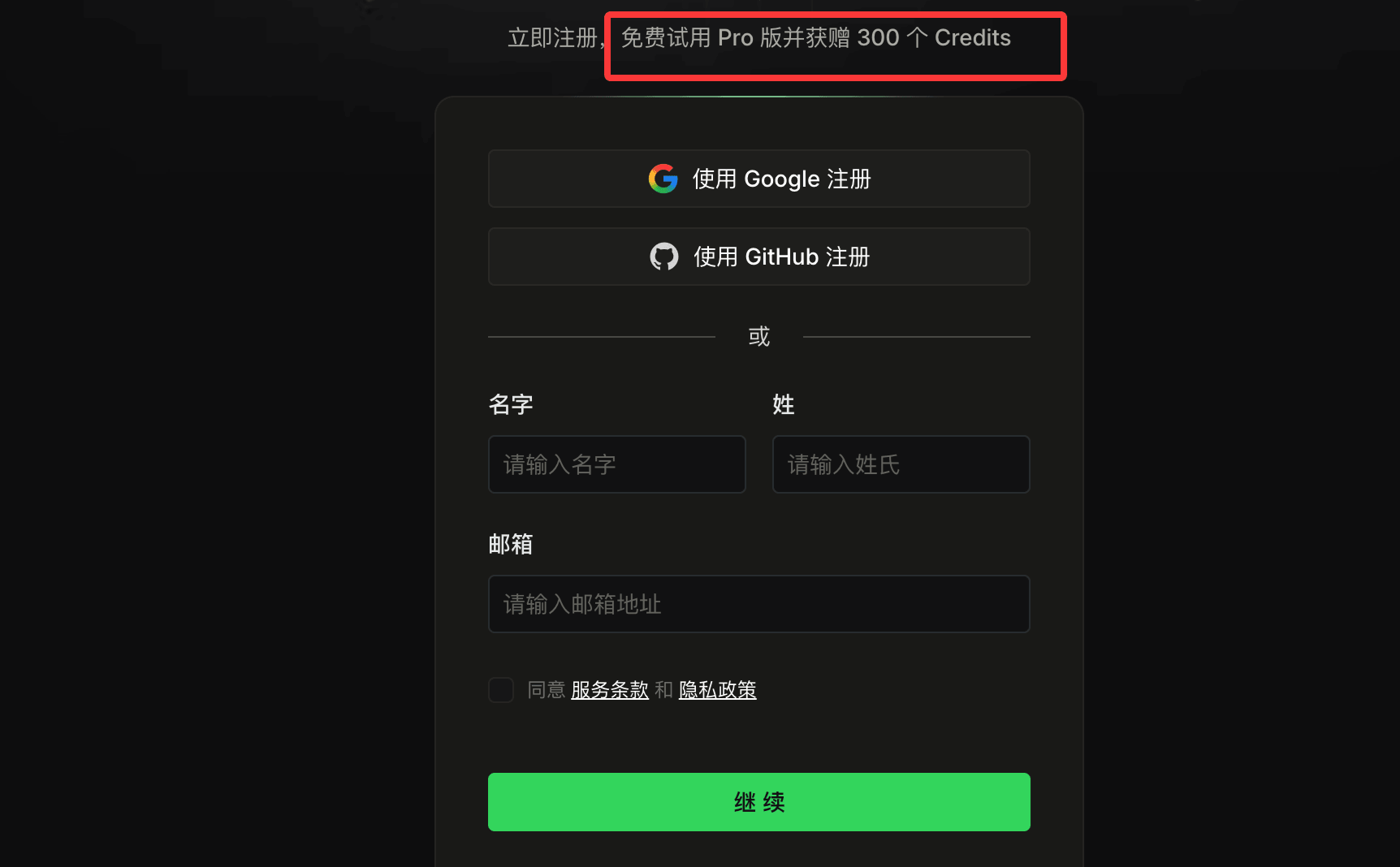Click the 或 divider text

[x=759, y=336]
